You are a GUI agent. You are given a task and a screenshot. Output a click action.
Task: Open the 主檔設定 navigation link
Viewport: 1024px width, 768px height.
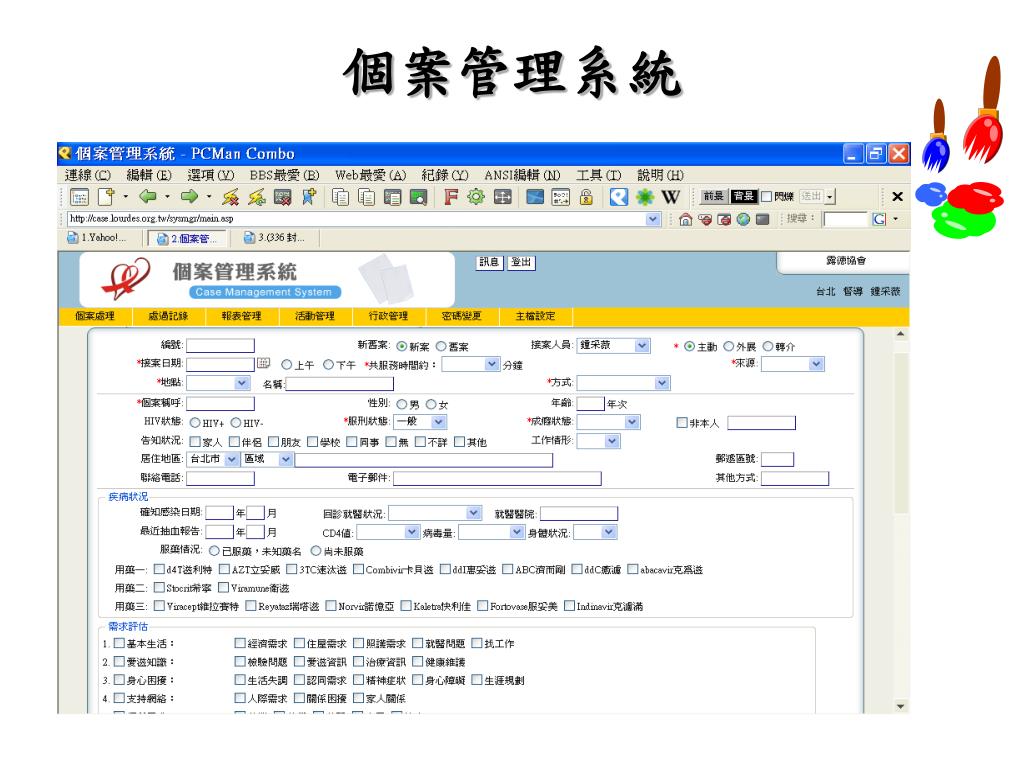coord(536,316)
